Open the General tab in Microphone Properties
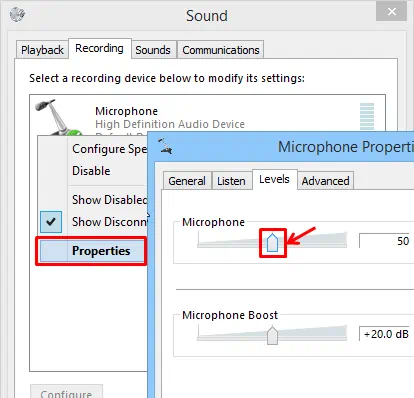The height and width of the screenshot is (398, 414). (x=187, y=181)
